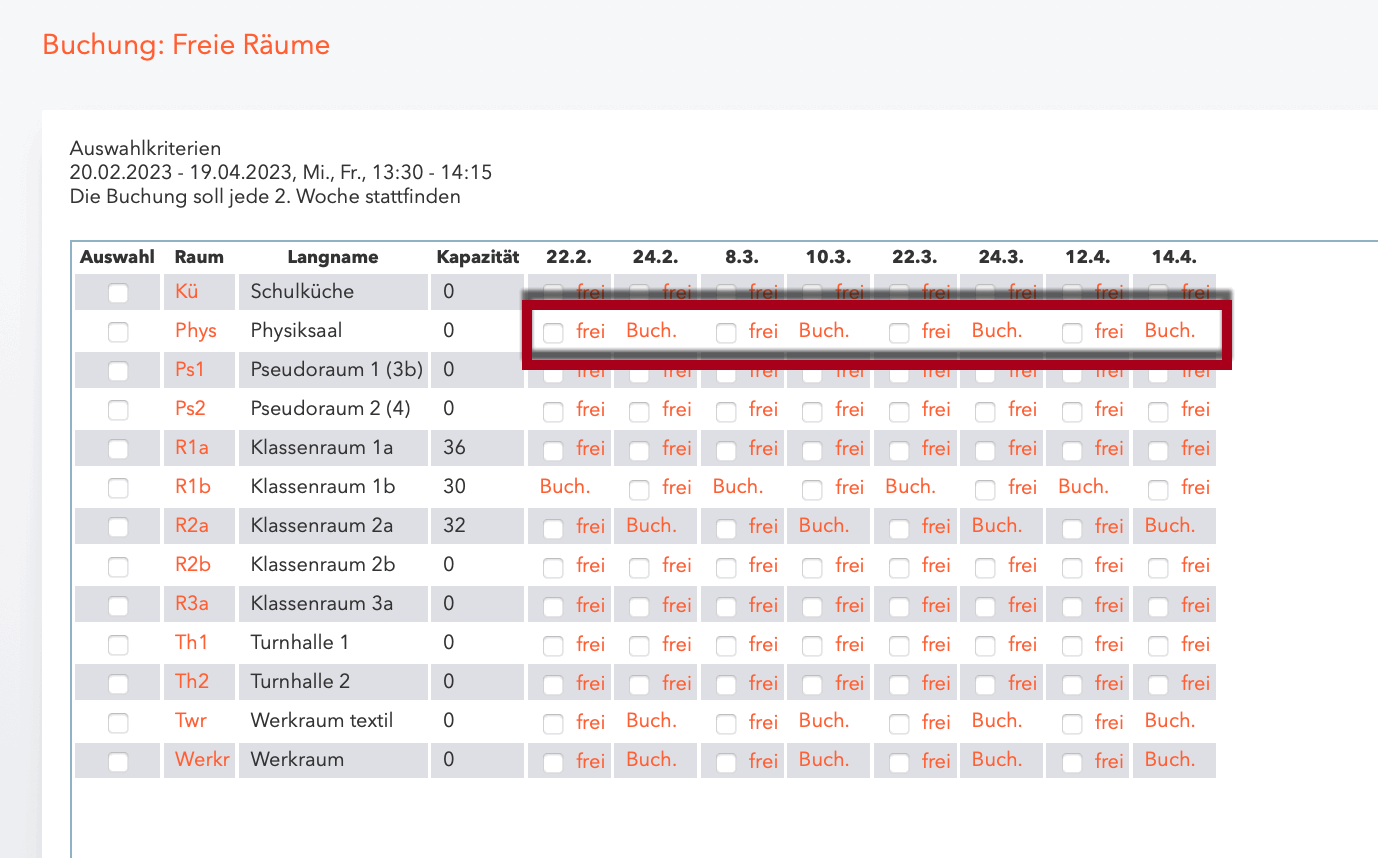Check the Auswahl box for Klassenraum 3a
The image size is (1378, 858).
[x=118, y=605]
